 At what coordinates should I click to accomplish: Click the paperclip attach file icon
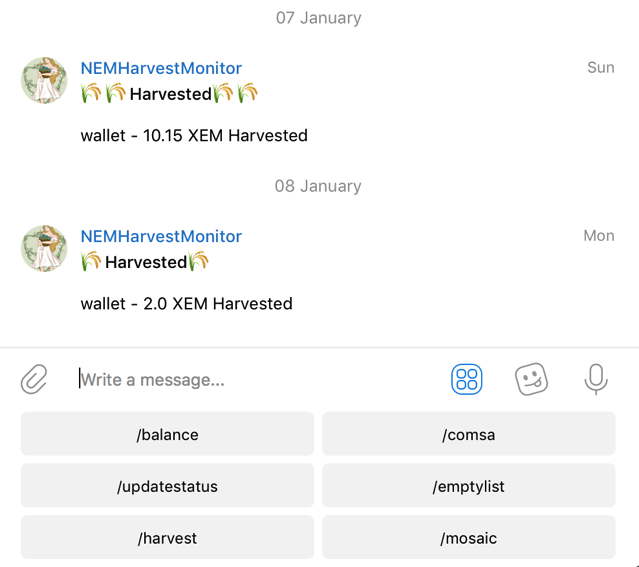[x=34, y=379]
